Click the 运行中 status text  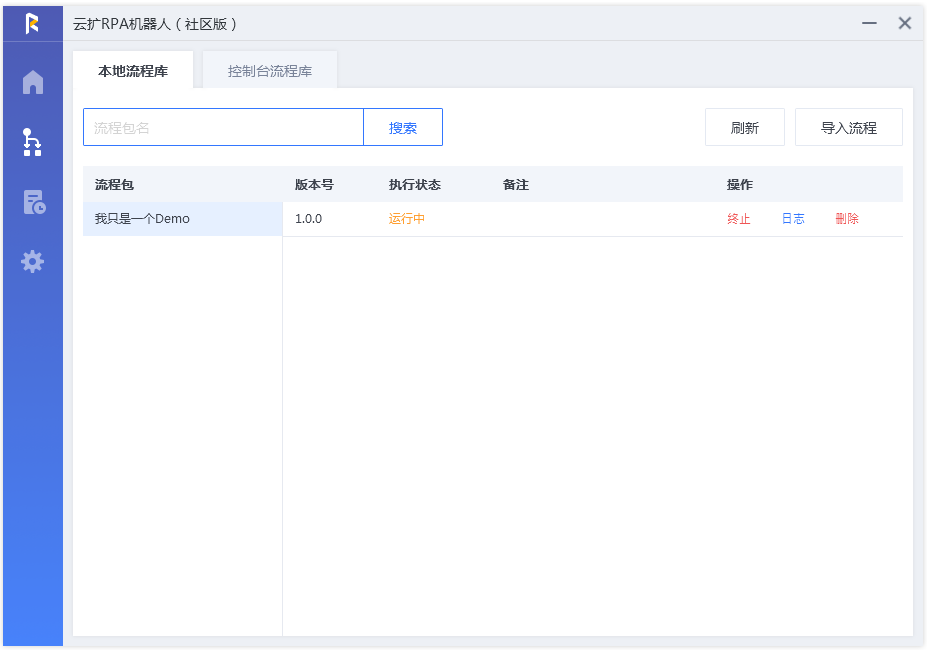(x=406, y=219)
